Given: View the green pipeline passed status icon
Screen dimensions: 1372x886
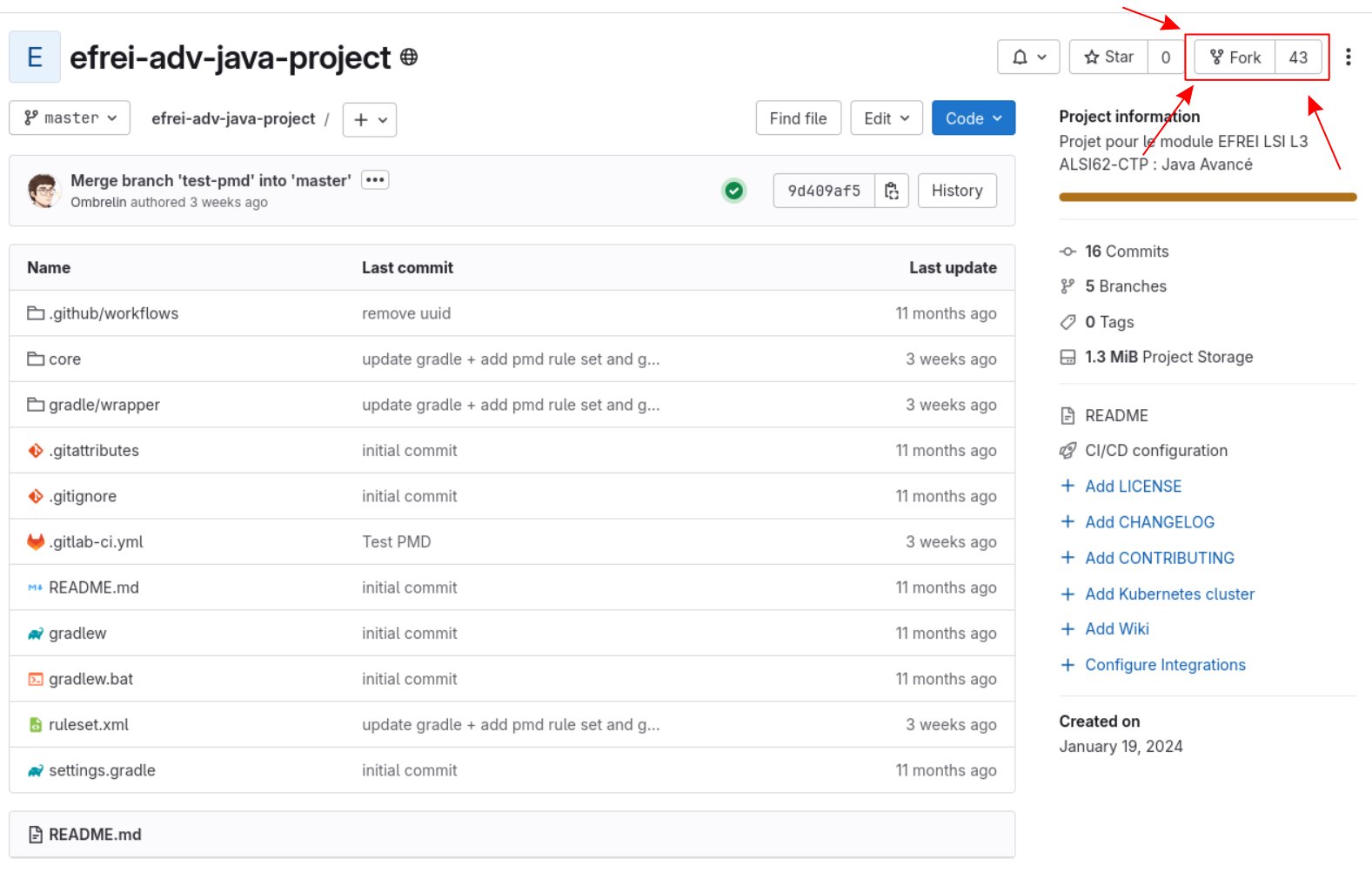Looking at the screenshot, I should [x=734, y=191].
